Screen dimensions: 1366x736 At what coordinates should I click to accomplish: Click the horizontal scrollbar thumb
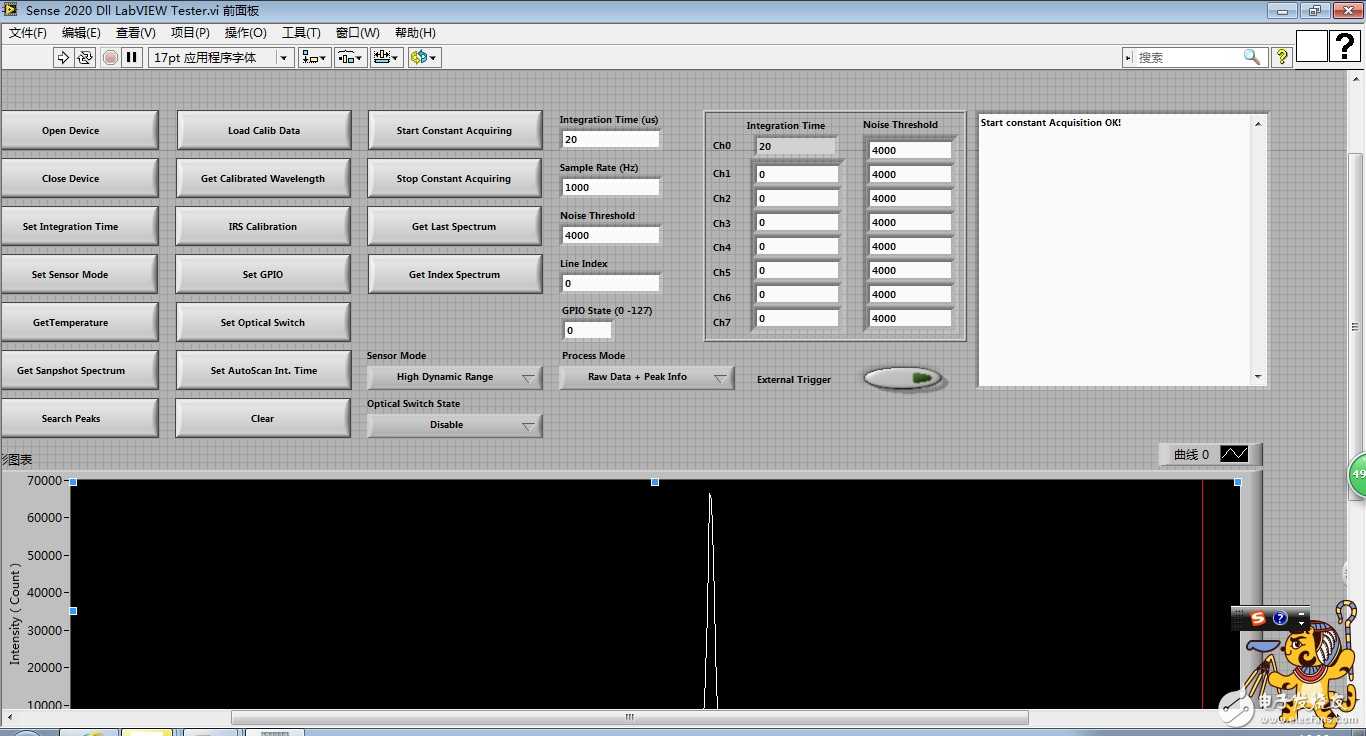tap(630, 717)
